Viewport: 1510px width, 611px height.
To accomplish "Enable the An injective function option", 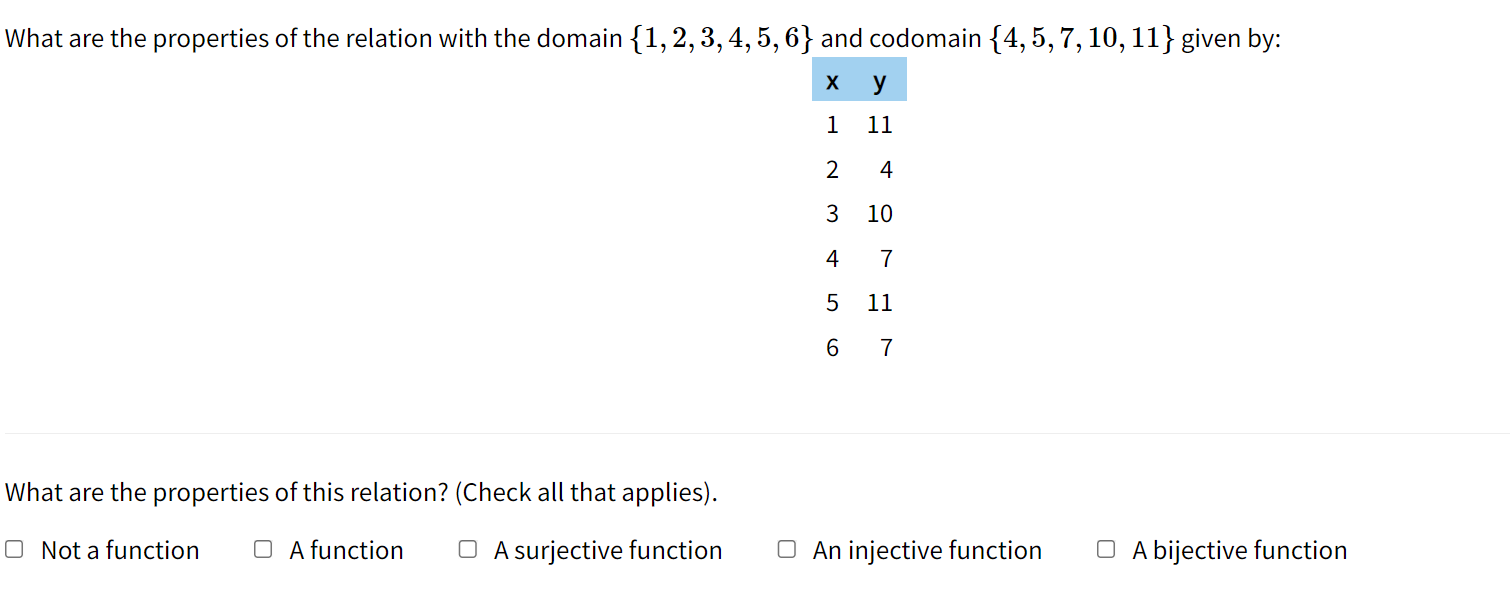I will (786, 548).
